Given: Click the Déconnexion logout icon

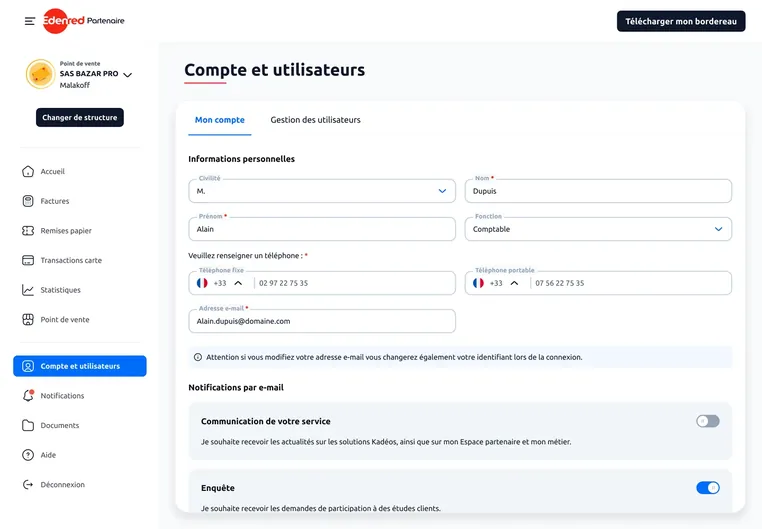Looking at the screenshot, I should [x=28, y=484].
